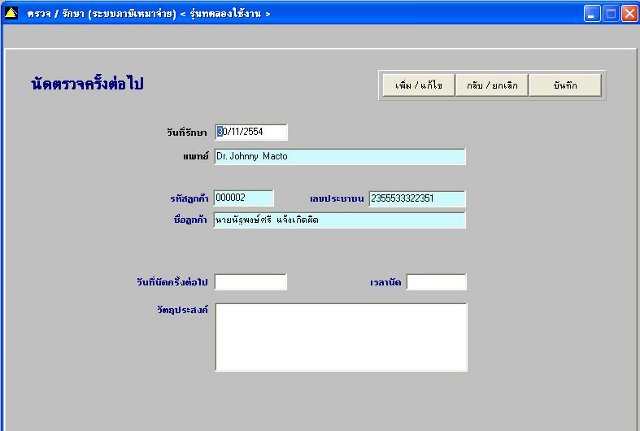Image resolution: width=640 pixels, height=431 pixels.
Task: Click the แพทย์ label beside the doctor field
Action: [x=196, y=156]
